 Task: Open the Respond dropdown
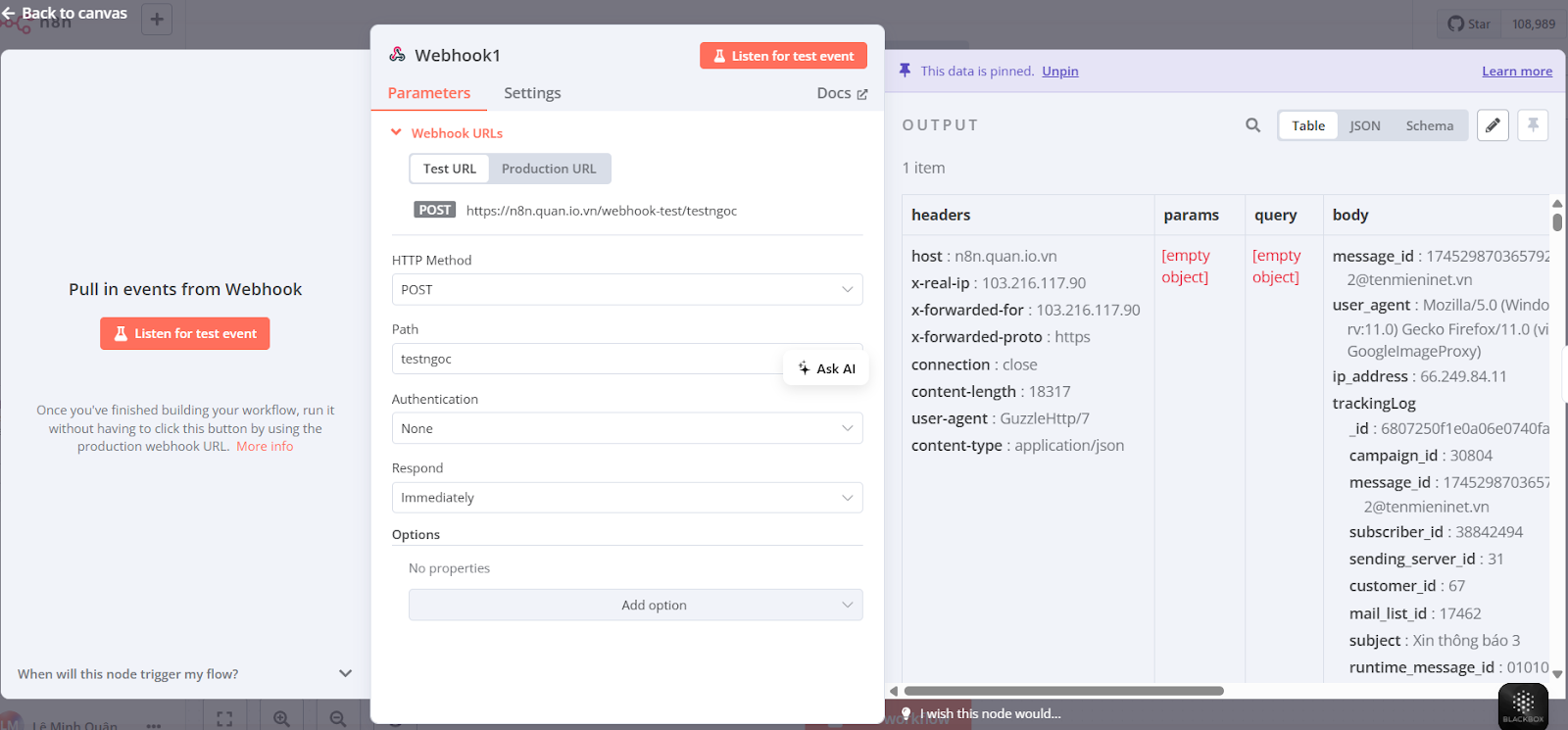[x=627, y=498]
